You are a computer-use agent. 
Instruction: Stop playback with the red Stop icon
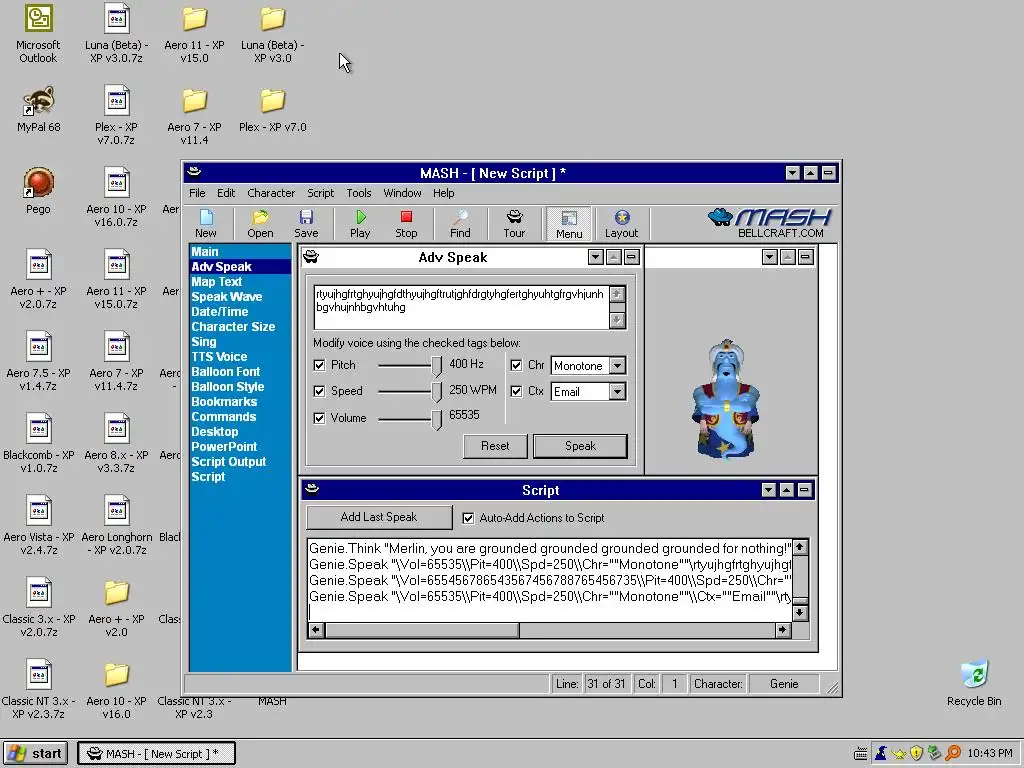(406, 223)
